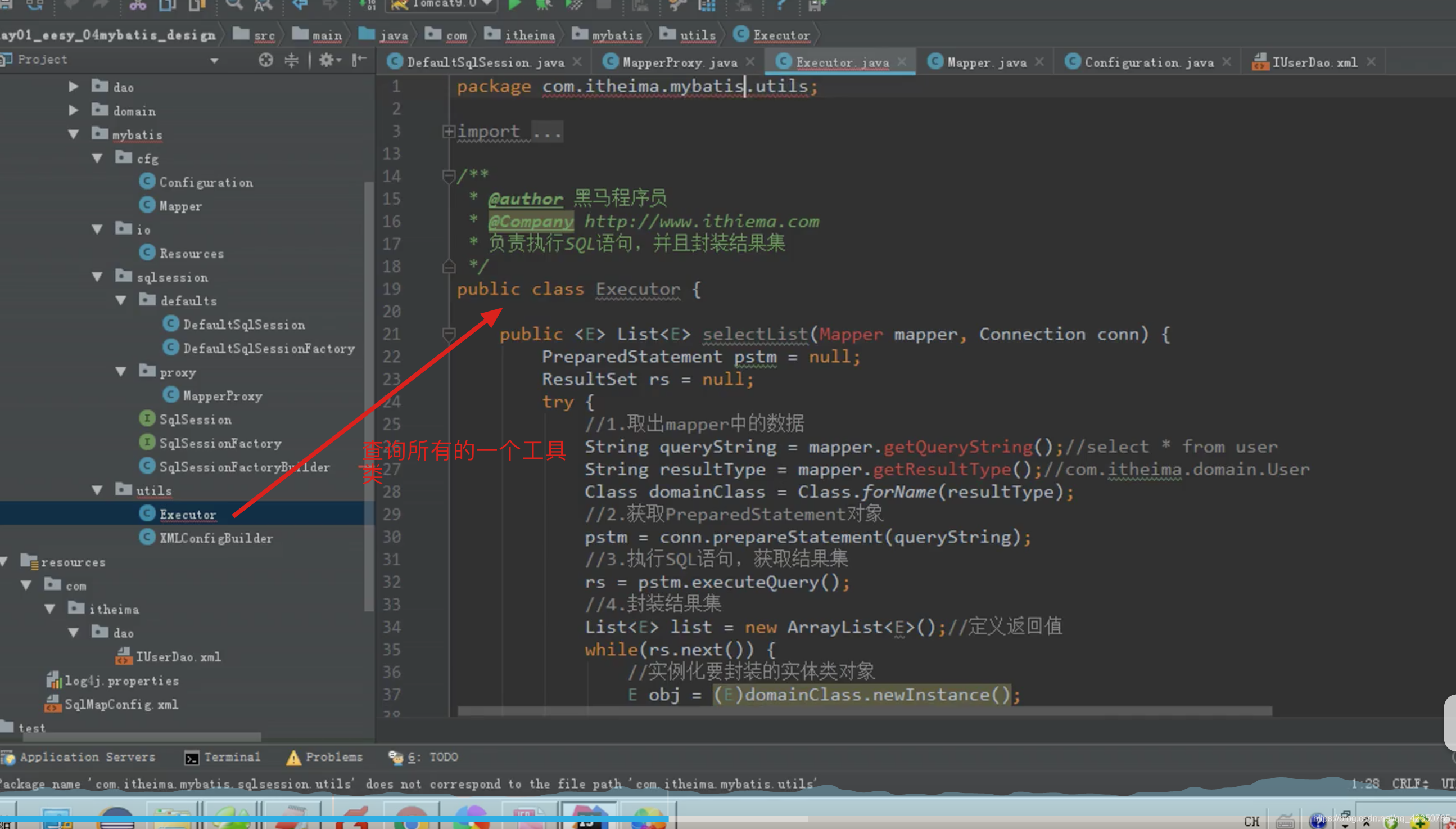
Task: Cut selection using the scissors toolbar icon
Action: pyautogui.click(x=138, y=5)
